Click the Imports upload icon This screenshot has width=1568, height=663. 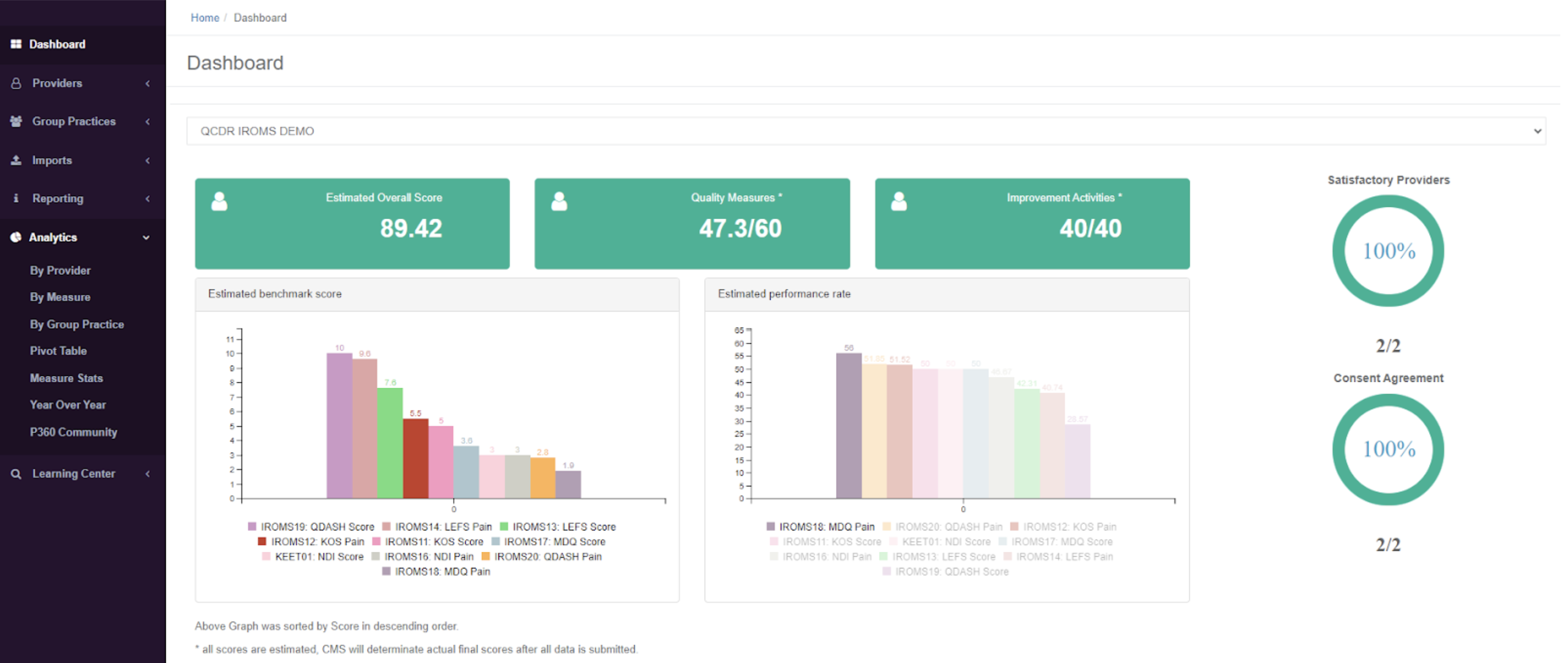point(17,160)
